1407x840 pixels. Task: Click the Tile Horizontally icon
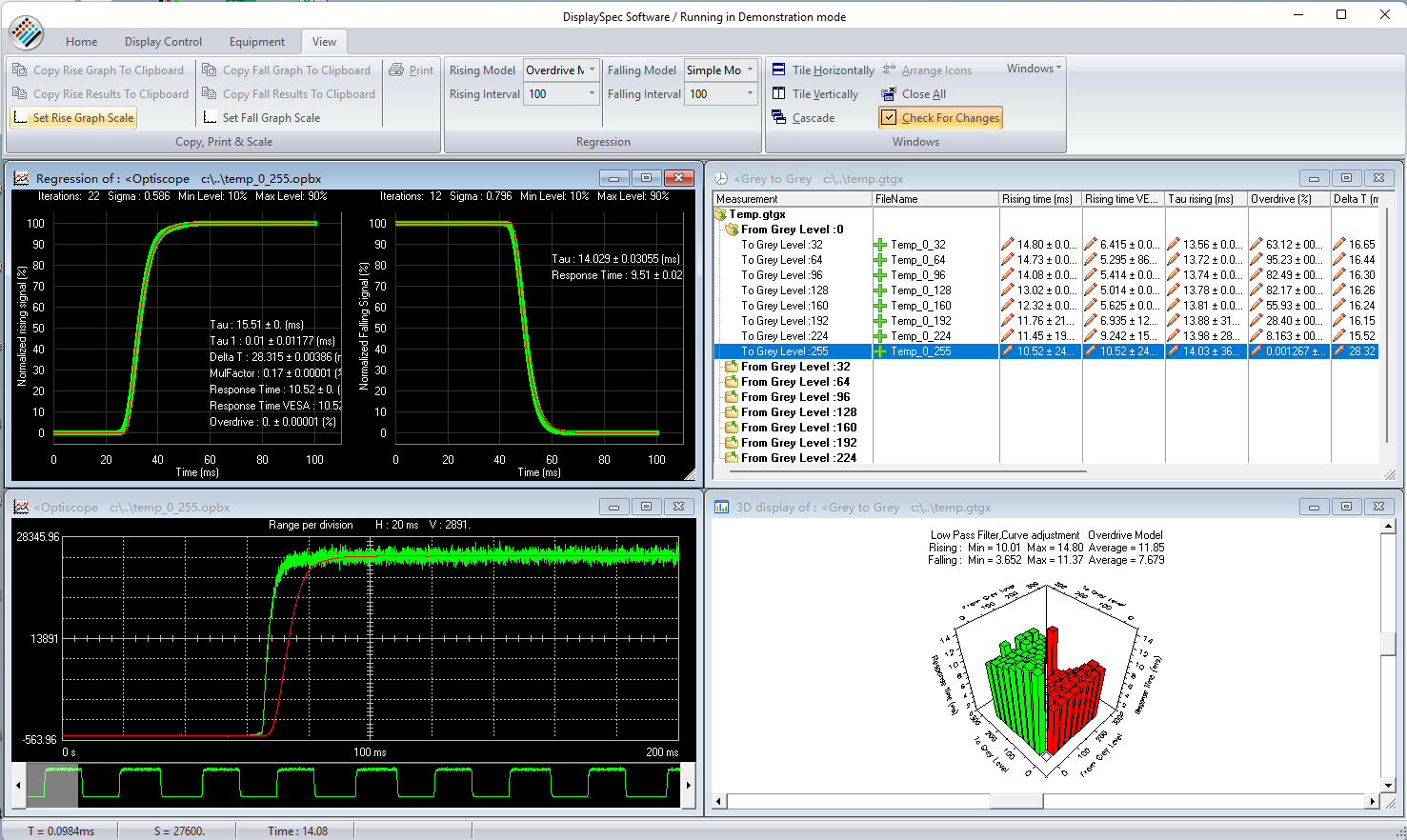coord(779,70)
